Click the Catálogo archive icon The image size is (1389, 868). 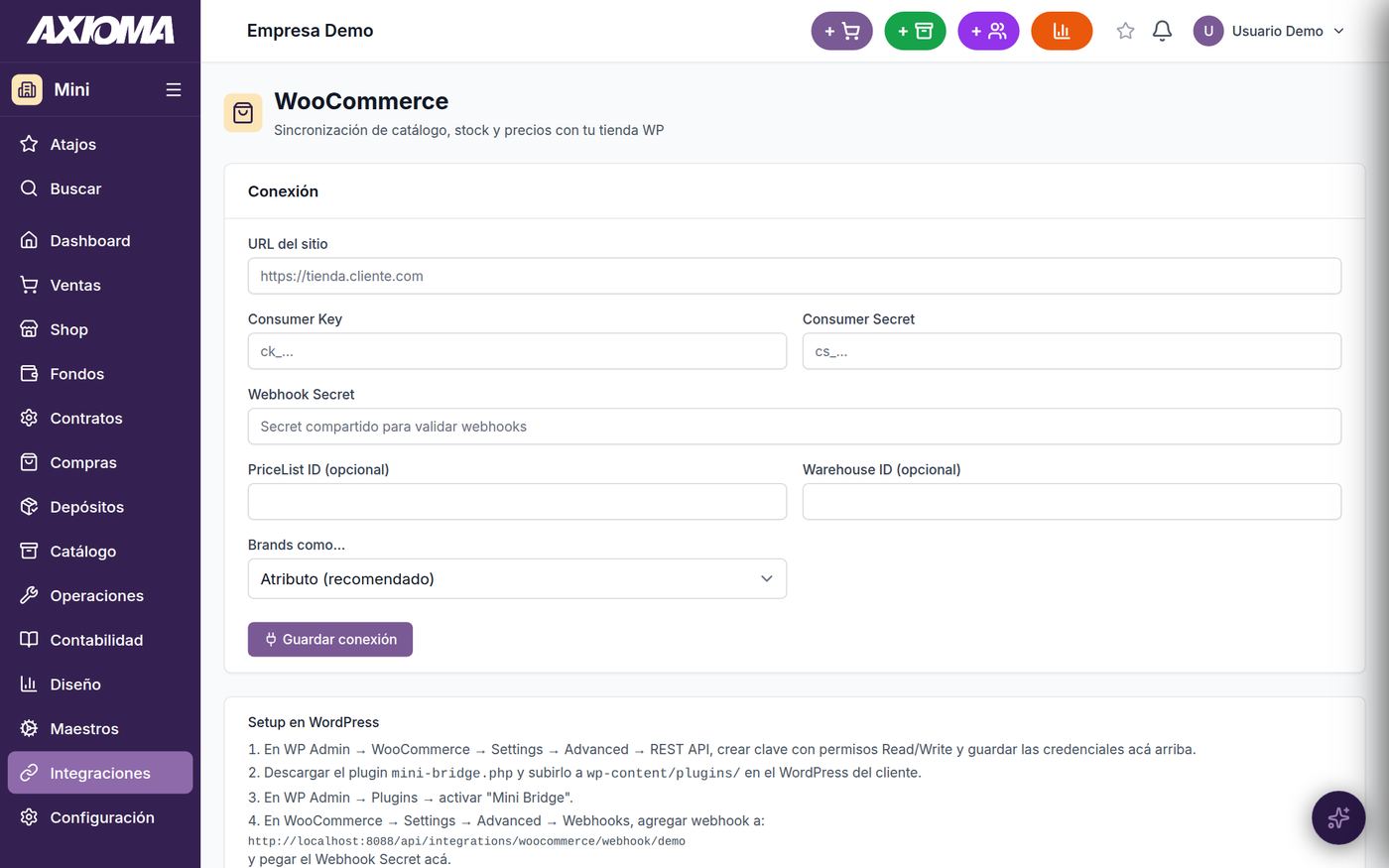coord(29,551)
